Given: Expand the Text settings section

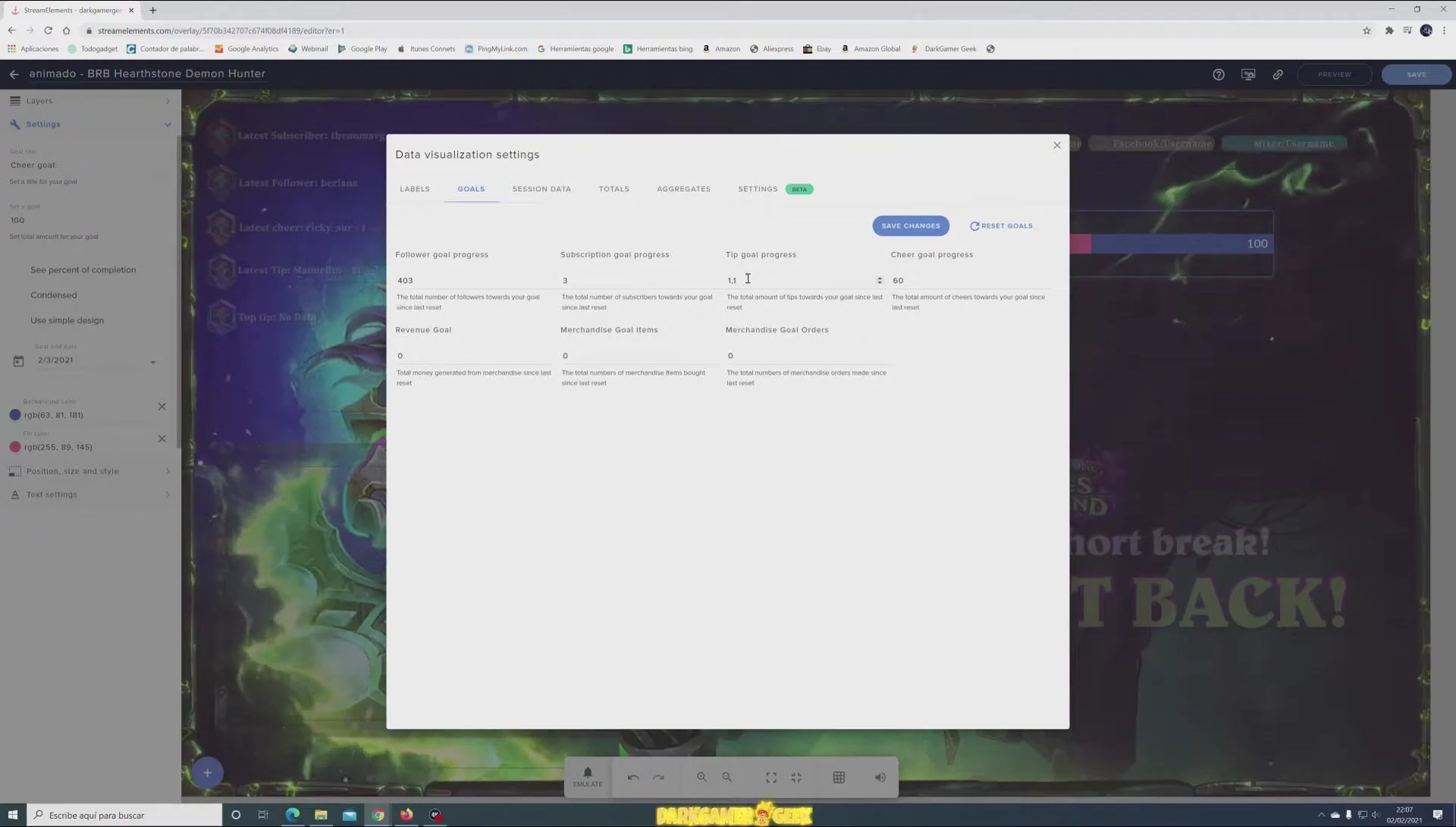Looking at the screenshot, I should click(x=168, y=495).
